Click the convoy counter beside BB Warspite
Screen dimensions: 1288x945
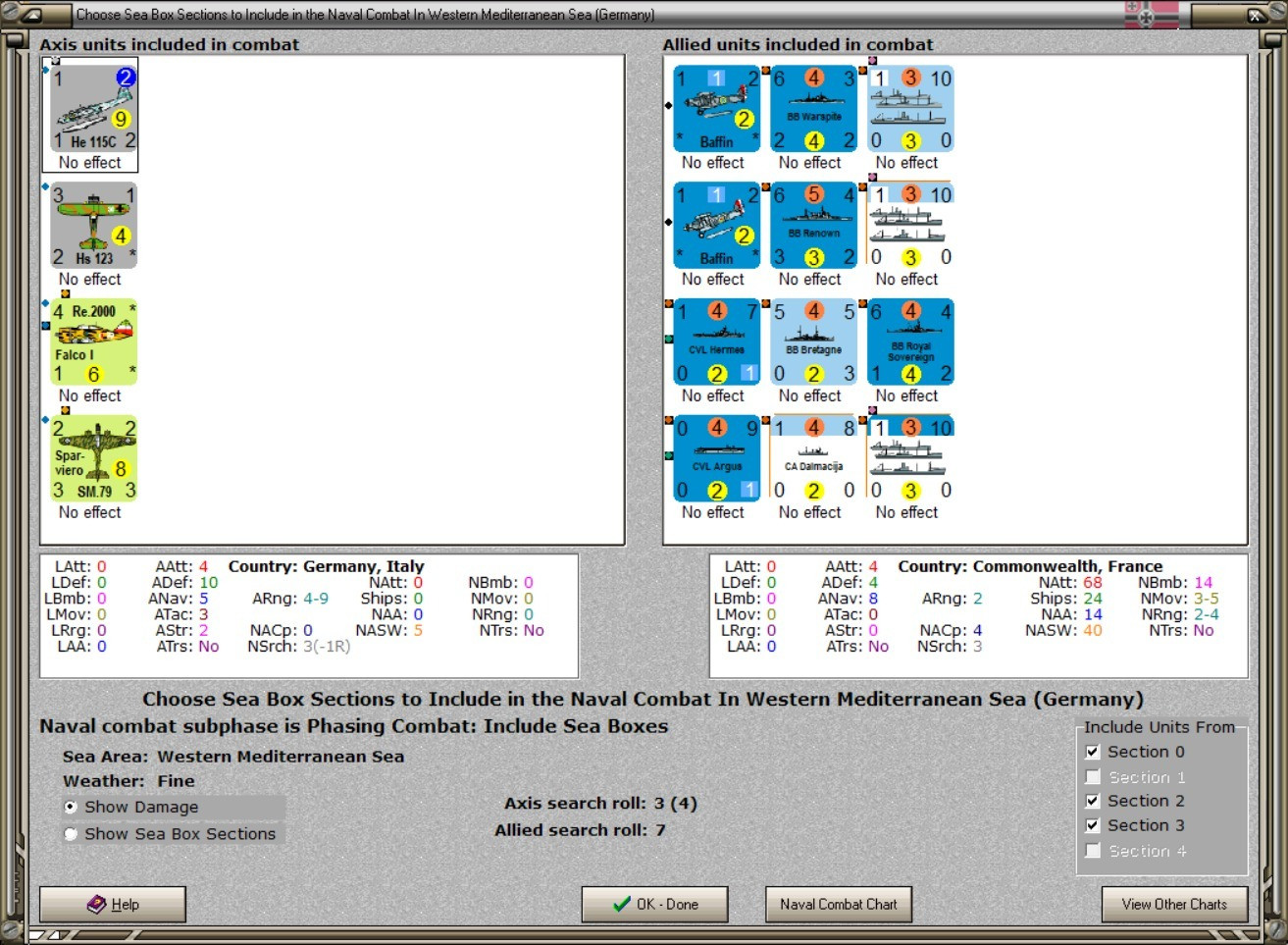[911, 109]
